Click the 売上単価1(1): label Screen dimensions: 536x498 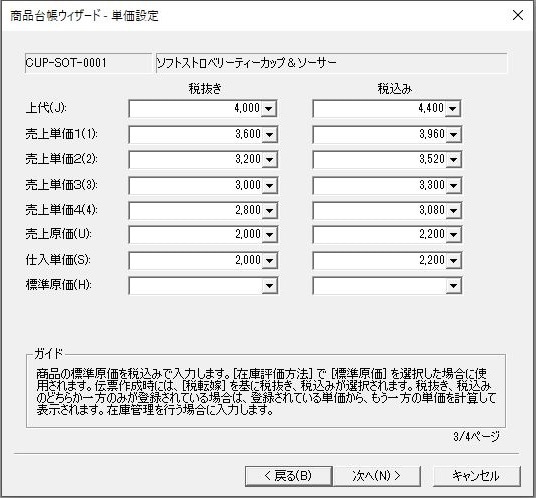(x=62, y=134)
